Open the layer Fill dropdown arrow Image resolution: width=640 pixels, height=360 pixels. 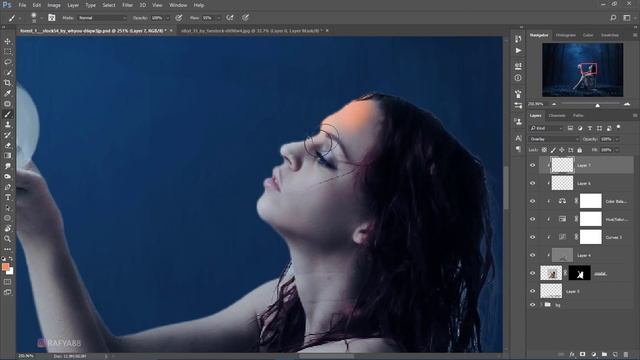pos(617,150)
